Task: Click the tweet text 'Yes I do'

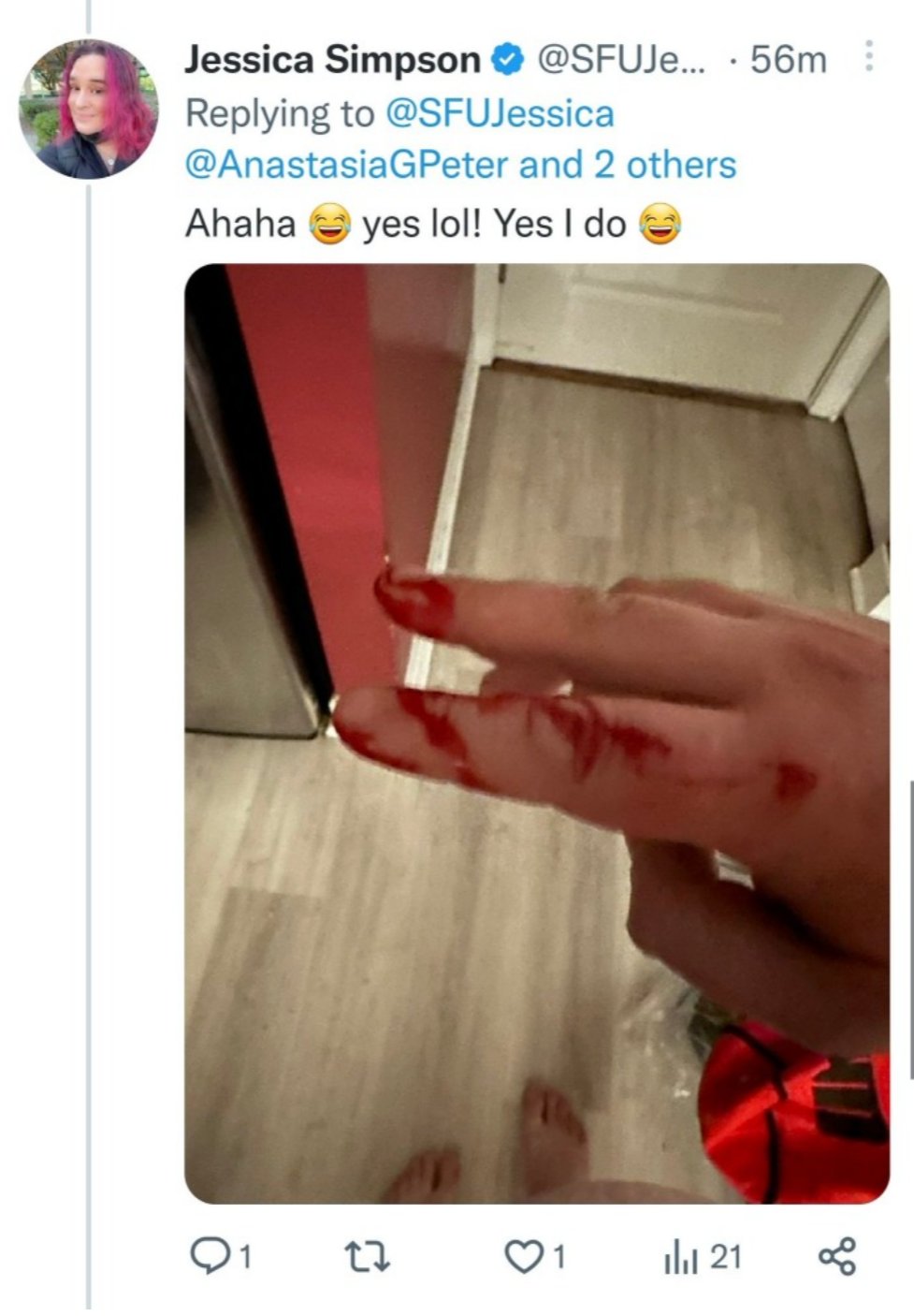Action: pos(559,223)
